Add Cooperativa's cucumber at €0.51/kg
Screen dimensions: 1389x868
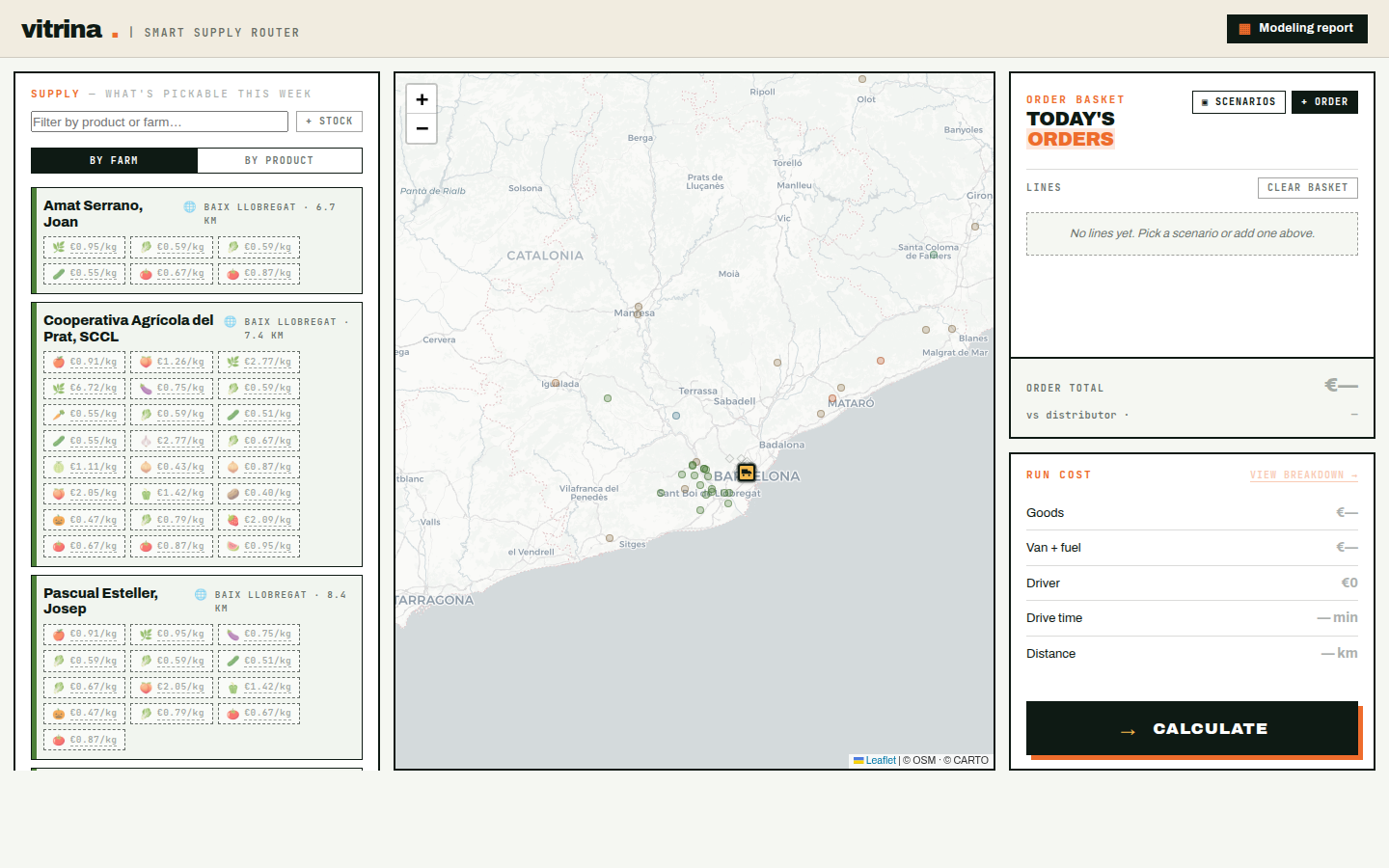(x=259, y=415)
